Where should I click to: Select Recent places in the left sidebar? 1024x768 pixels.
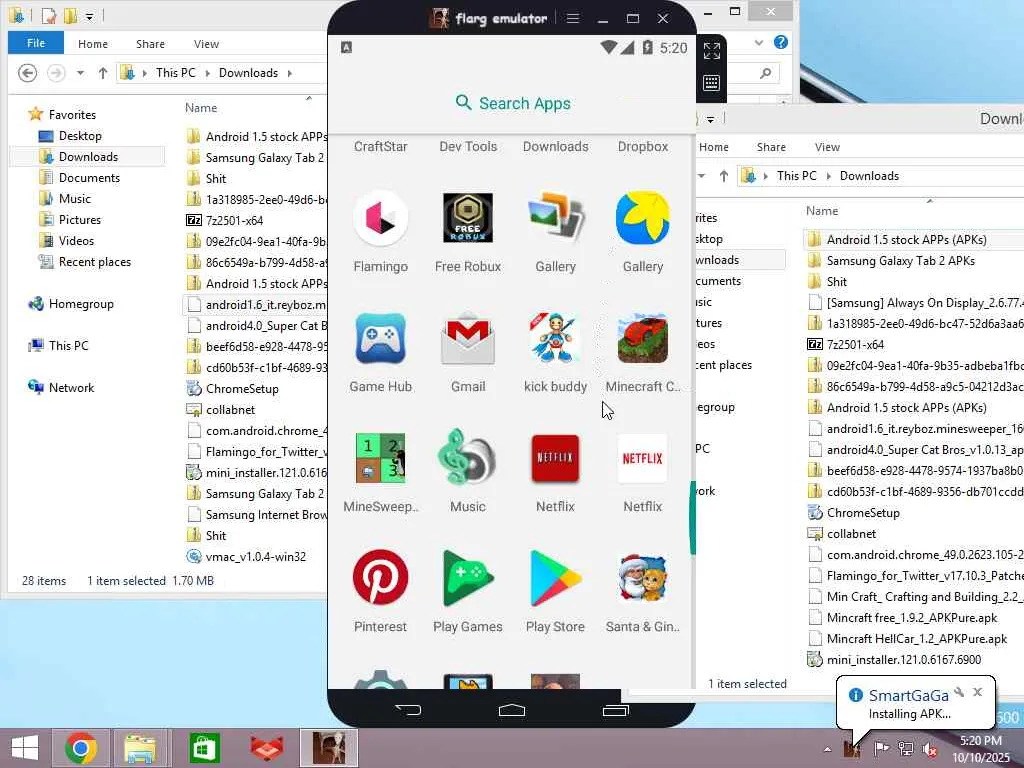94,262
